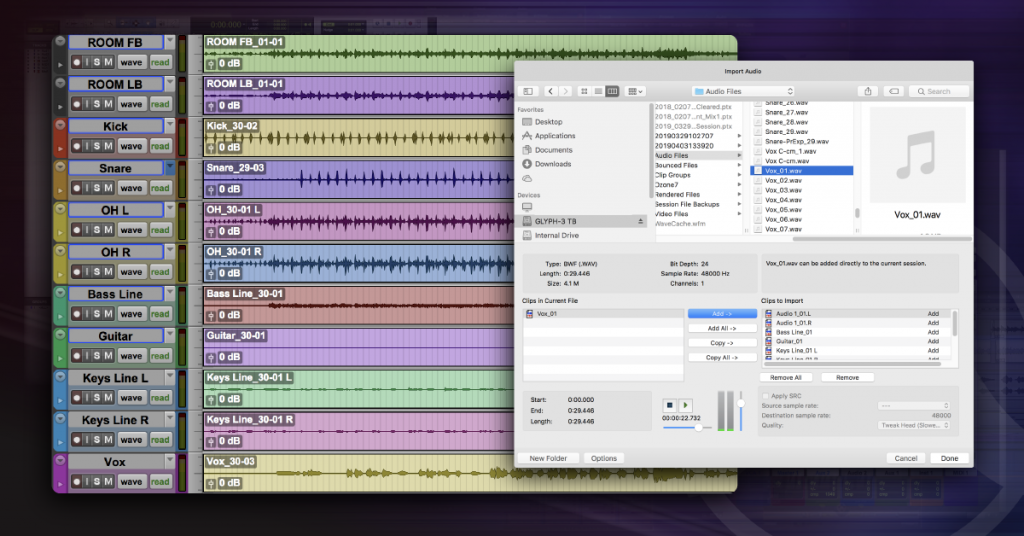Click the clip gain fader icon on Kick_30-02
The image size is (1024, 536).
point(211,148)
